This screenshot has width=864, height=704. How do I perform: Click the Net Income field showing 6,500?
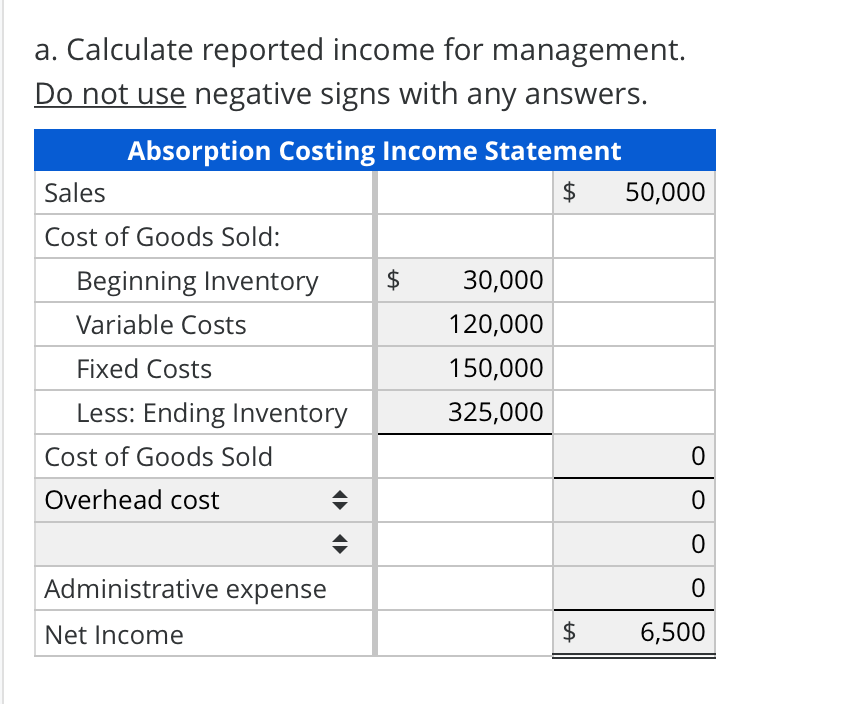point(634,632)
